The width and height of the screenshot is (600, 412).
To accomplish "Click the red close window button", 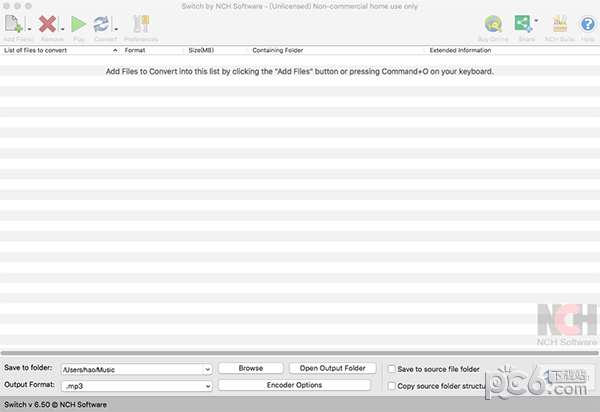I will tap(7, 6).
